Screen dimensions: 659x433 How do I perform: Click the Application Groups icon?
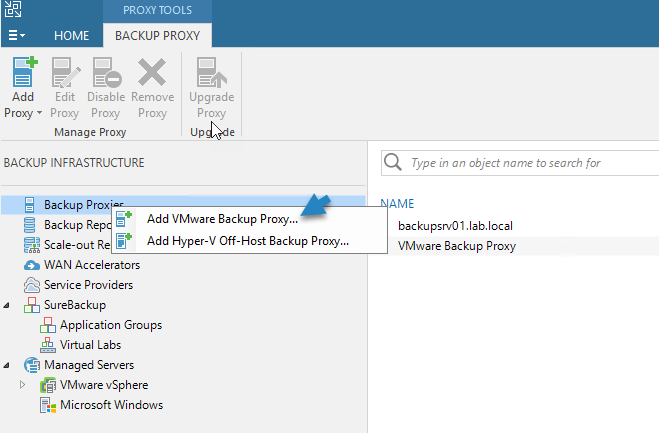click(48, 325)
